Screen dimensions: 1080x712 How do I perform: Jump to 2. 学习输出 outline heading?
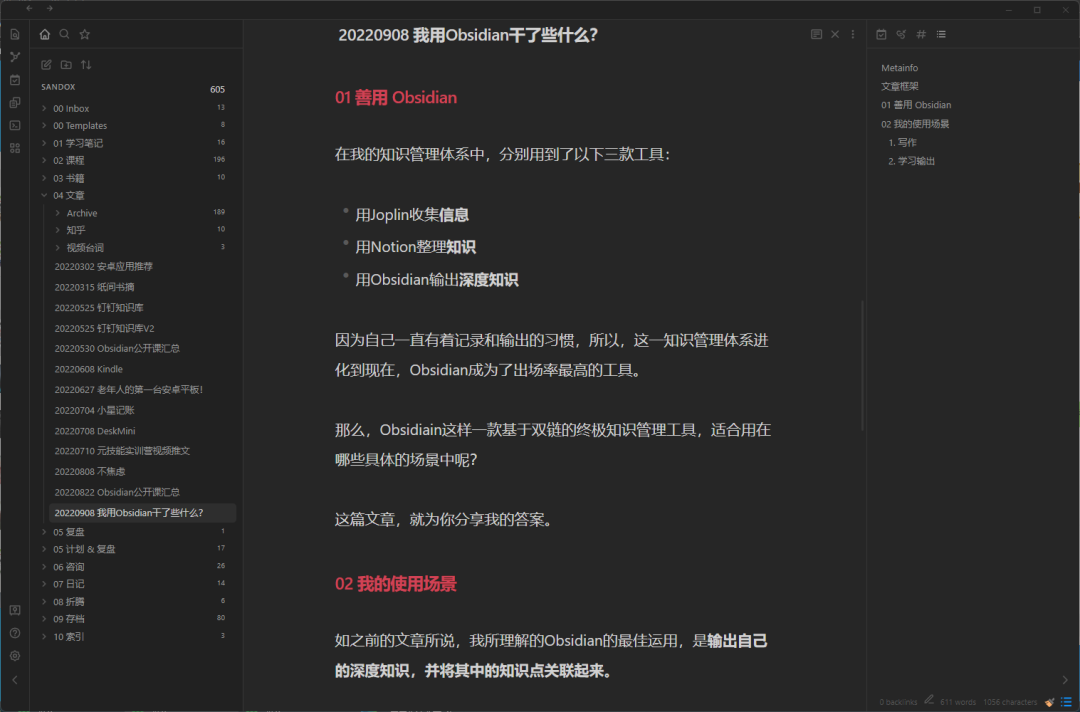pyautogui.click(x=911, y=161)
